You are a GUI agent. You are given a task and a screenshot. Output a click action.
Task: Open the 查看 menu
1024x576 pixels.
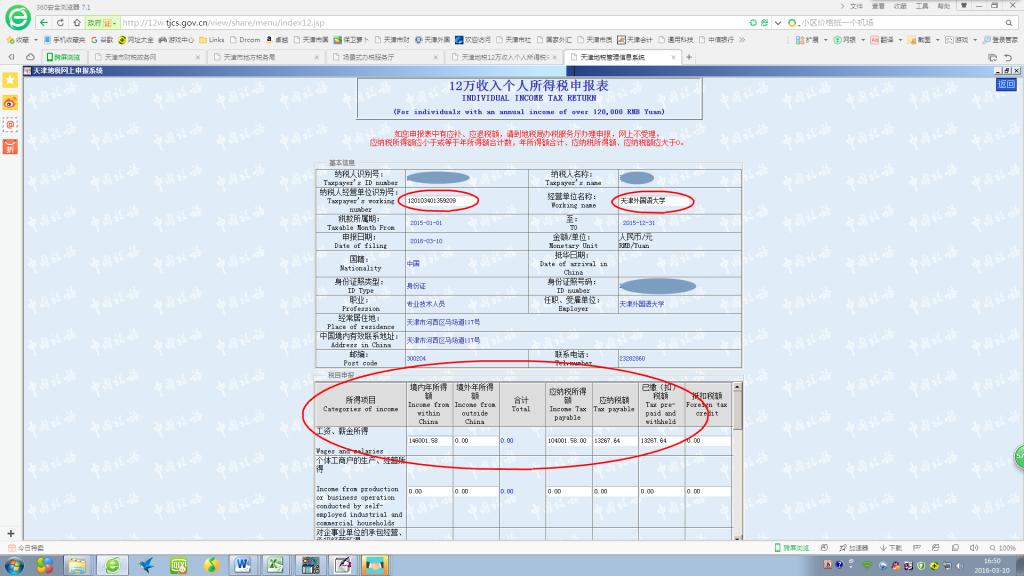coord(878,6)
